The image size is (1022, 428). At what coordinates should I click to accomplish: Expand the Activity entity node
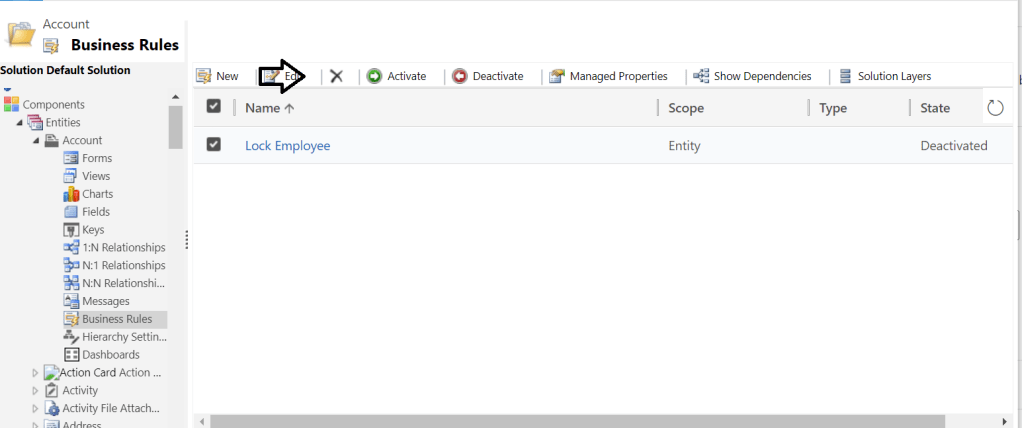36,391
